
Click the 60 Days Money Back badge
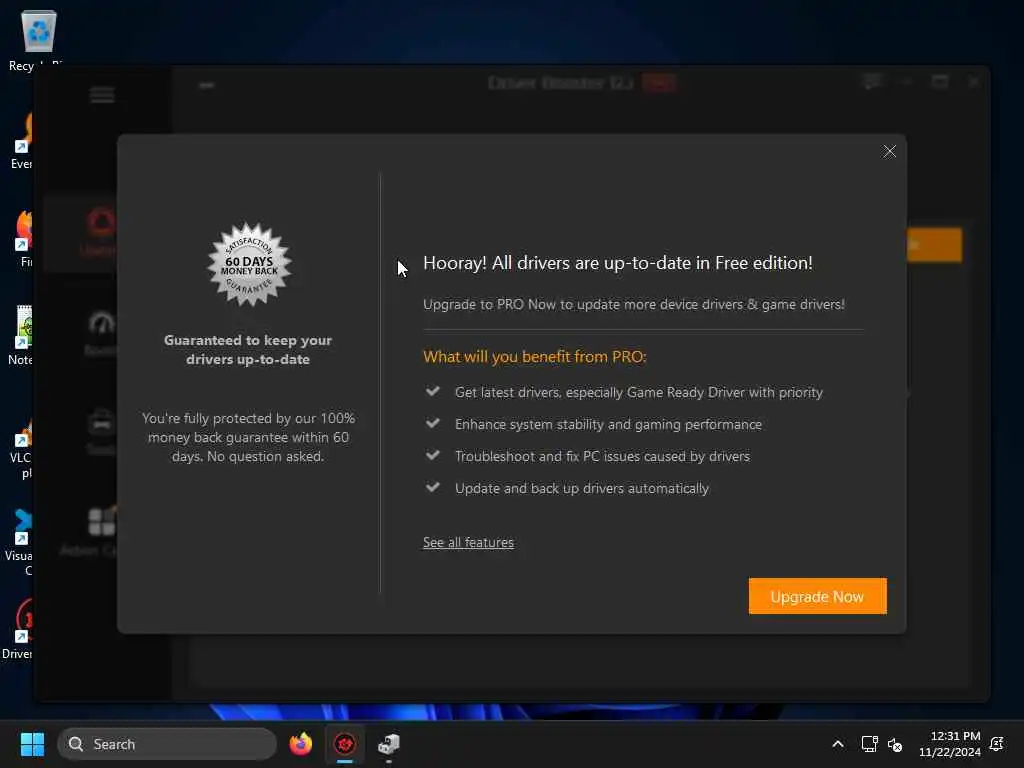pos(249,264)
